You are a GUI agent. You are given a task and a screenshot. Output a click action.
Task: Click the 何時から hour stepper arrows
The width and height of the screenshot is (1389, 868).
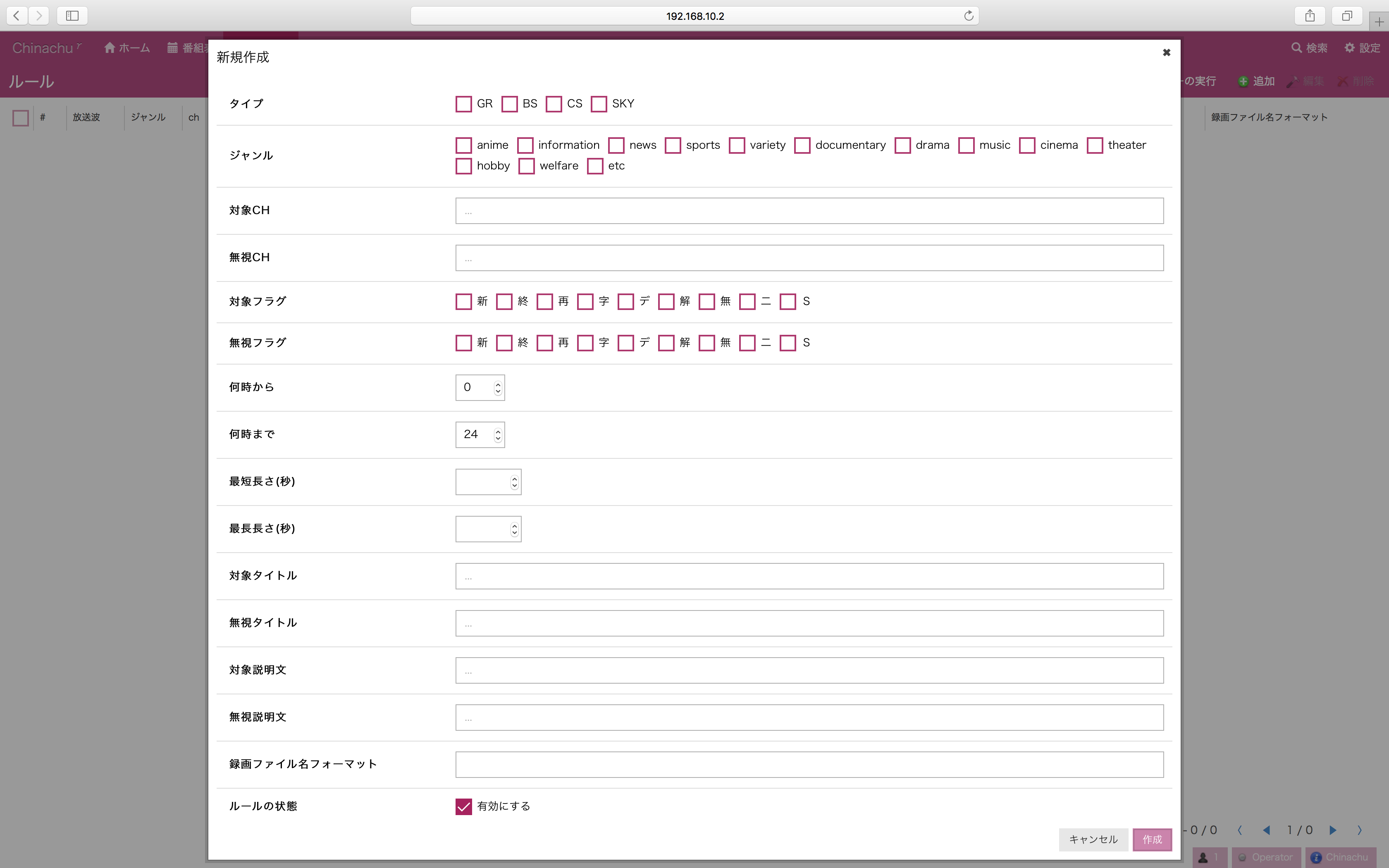[498, 388]
